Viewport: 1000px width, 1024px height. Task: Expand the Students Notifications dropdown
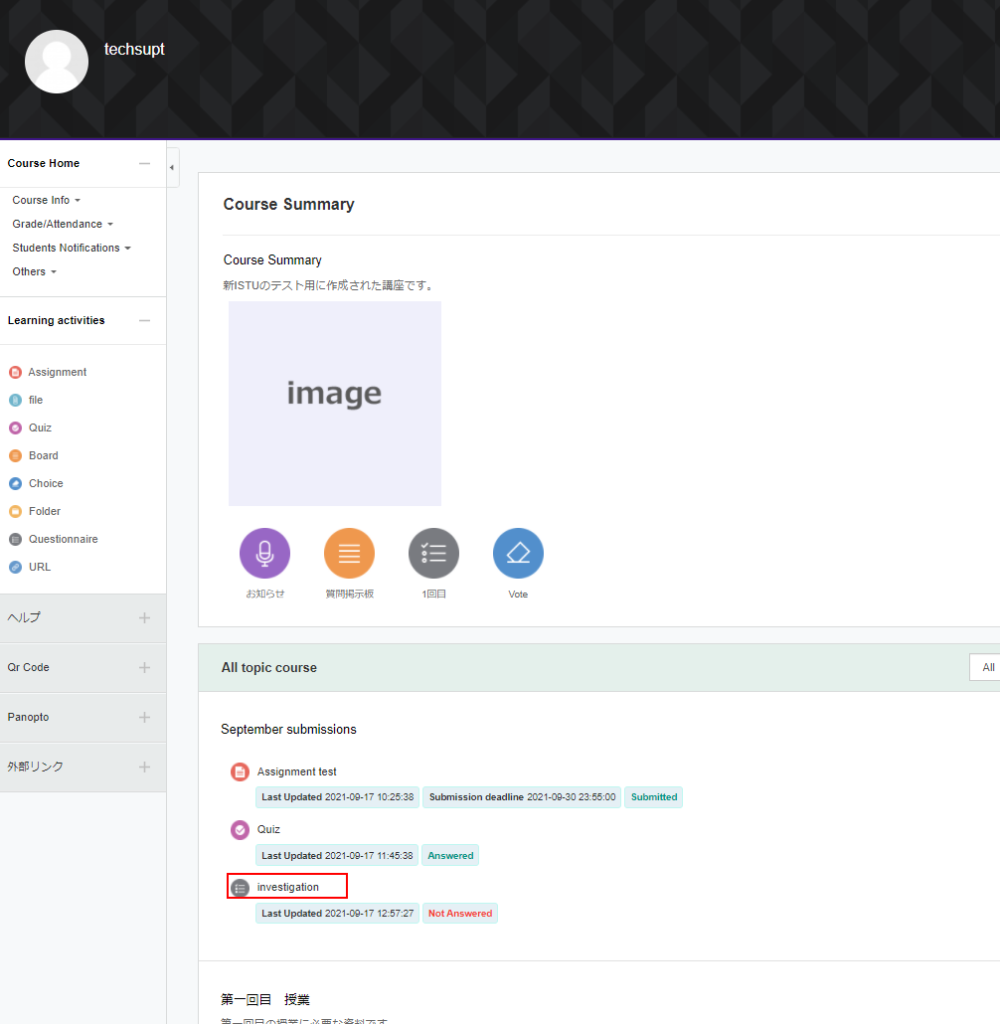point(71,248)
